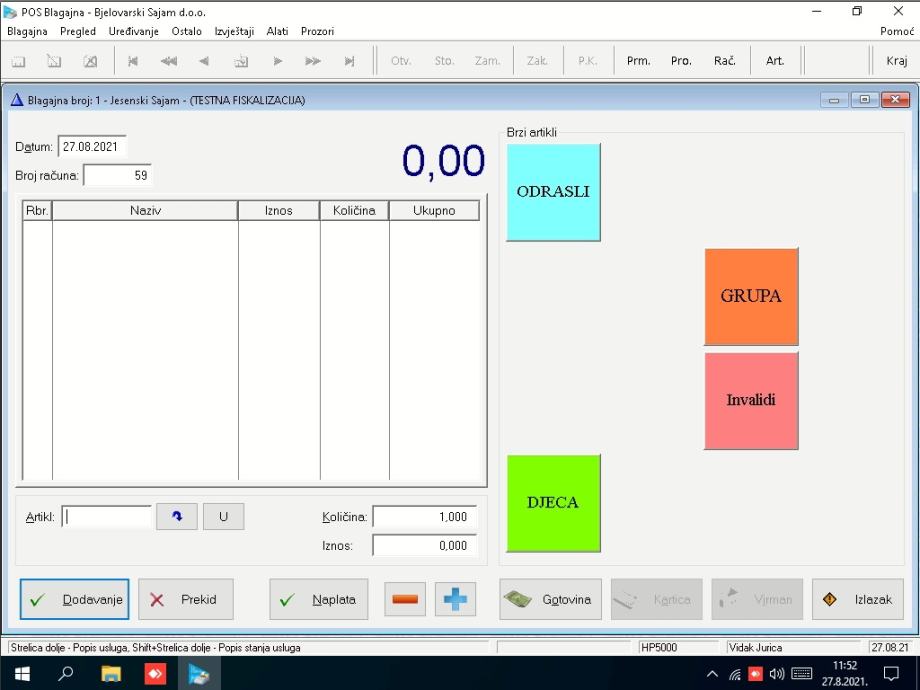This screenshot has height=690, width=920.
Task: Click the blue plus quantity button
Action: pyautogui.click(x=455, y=599)
